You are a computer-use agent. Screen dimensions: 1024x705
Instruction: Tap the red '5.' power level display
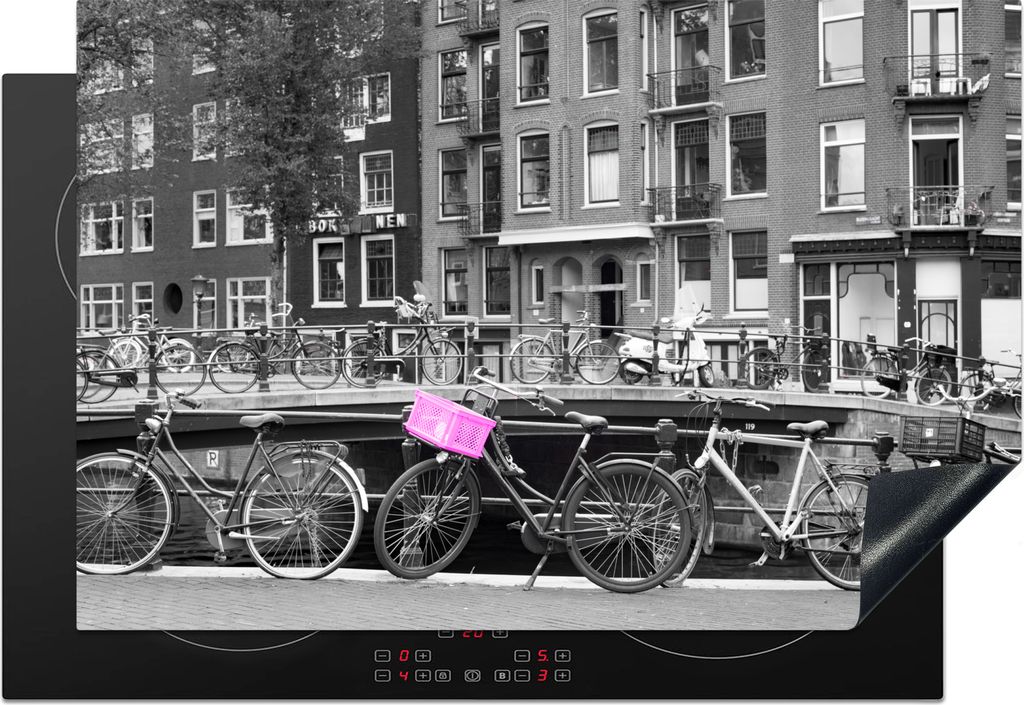click(543, 656)
